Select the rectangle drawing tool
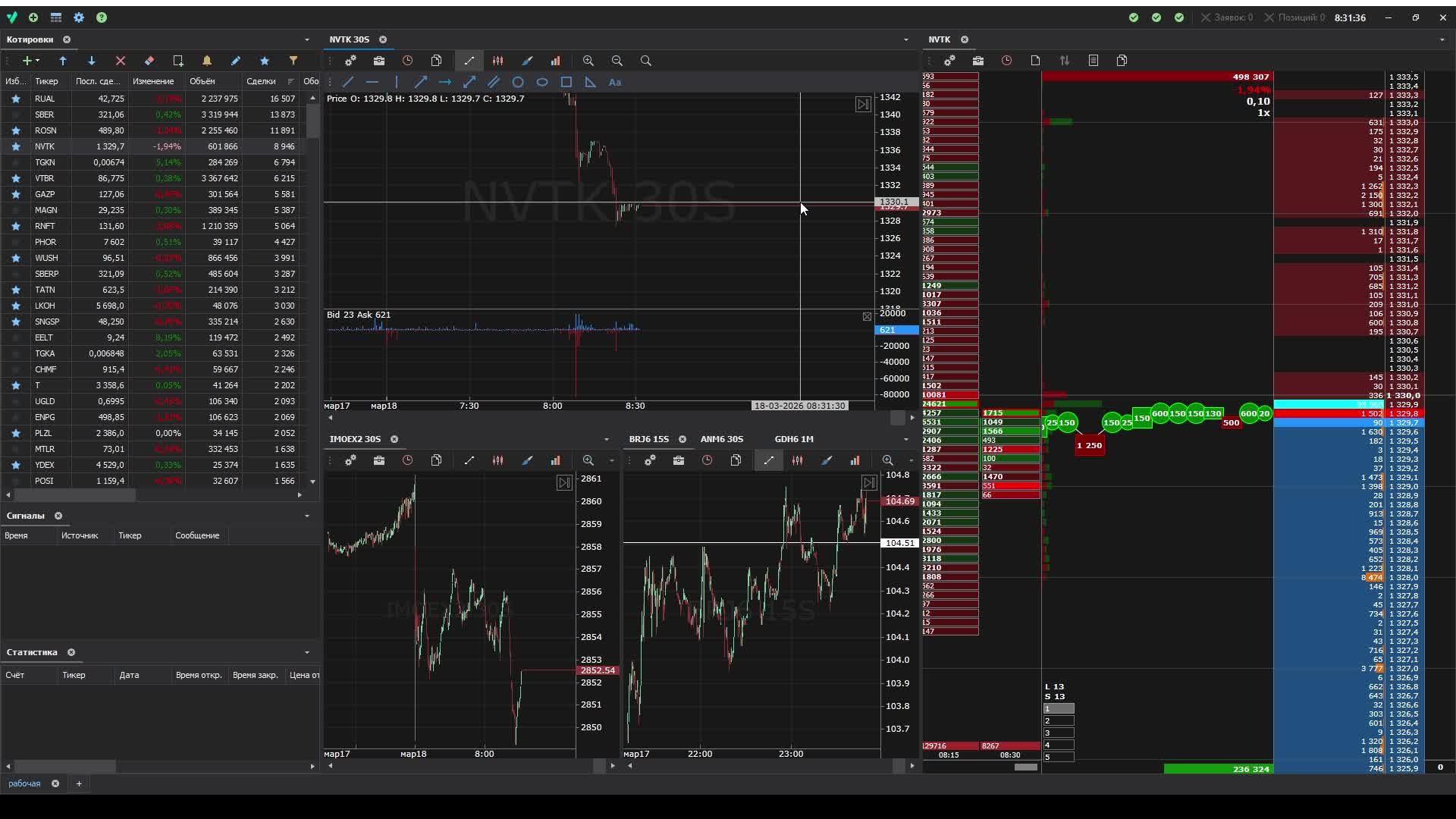The height and width of the screenshot is (819, 1456). (566, 82)
